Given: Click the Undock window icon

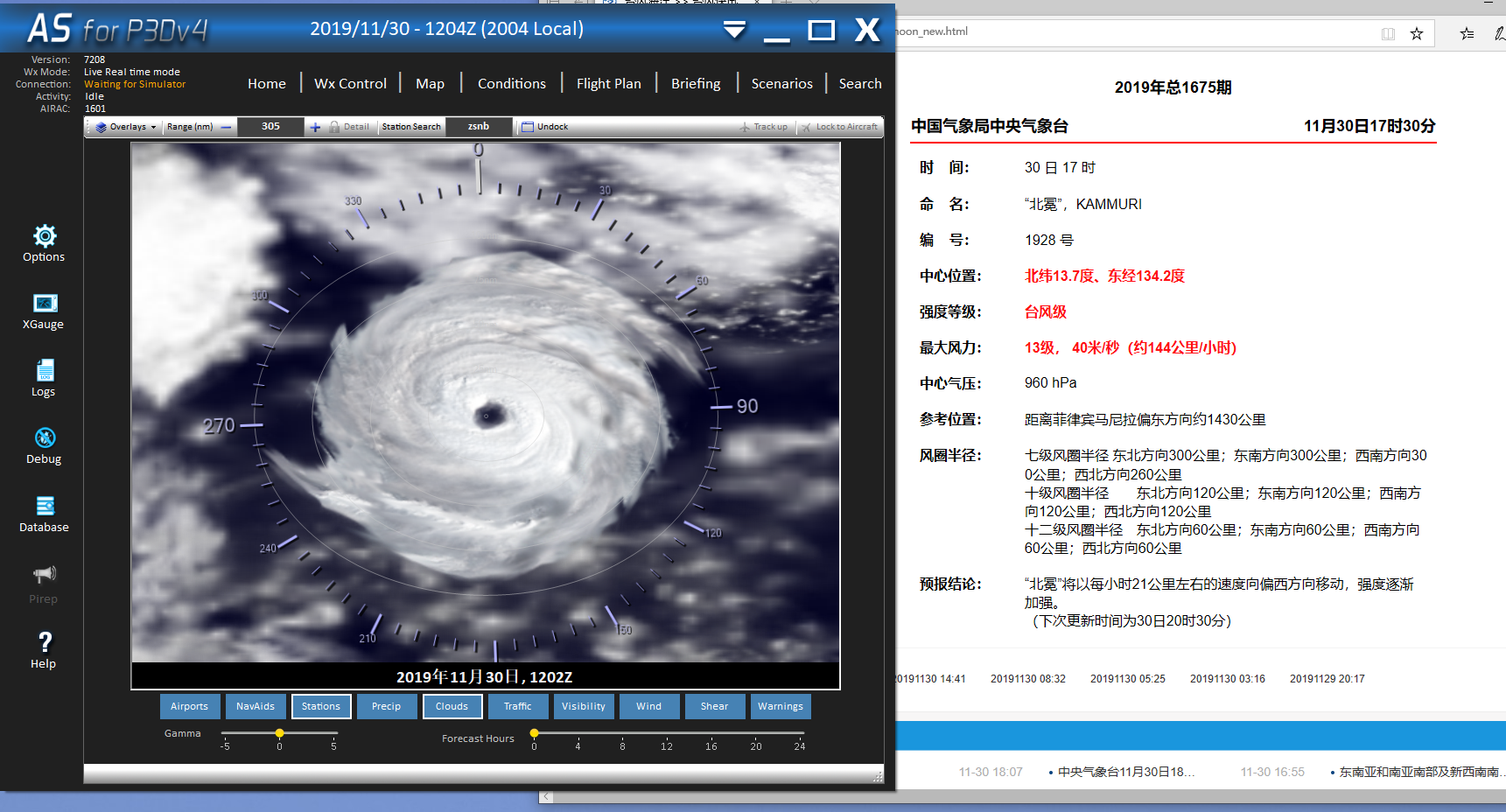Looking at the screenshot, I should coord(527,127).
